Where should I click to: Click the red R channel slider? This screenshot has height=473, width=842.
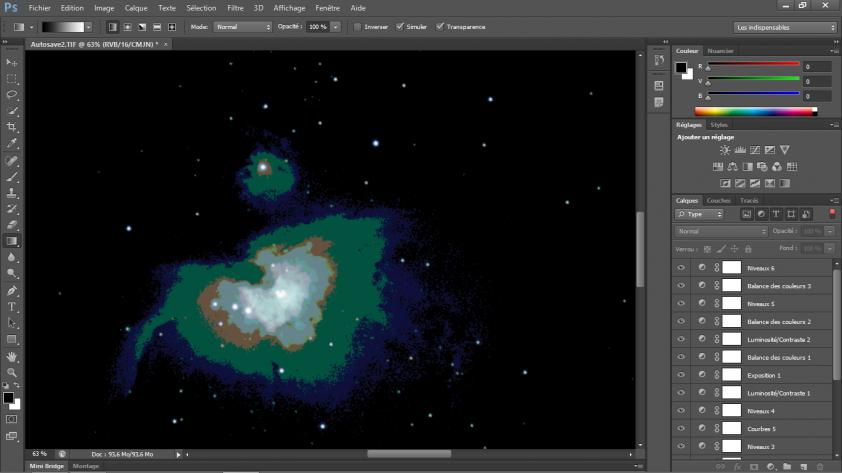pyautogui.click(x=753, y=66)
